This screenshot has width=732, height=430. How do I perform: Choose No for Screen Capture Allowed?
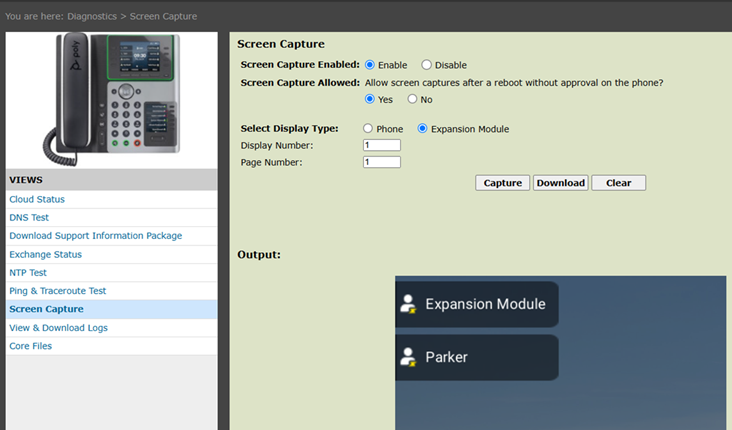point(412,99)
